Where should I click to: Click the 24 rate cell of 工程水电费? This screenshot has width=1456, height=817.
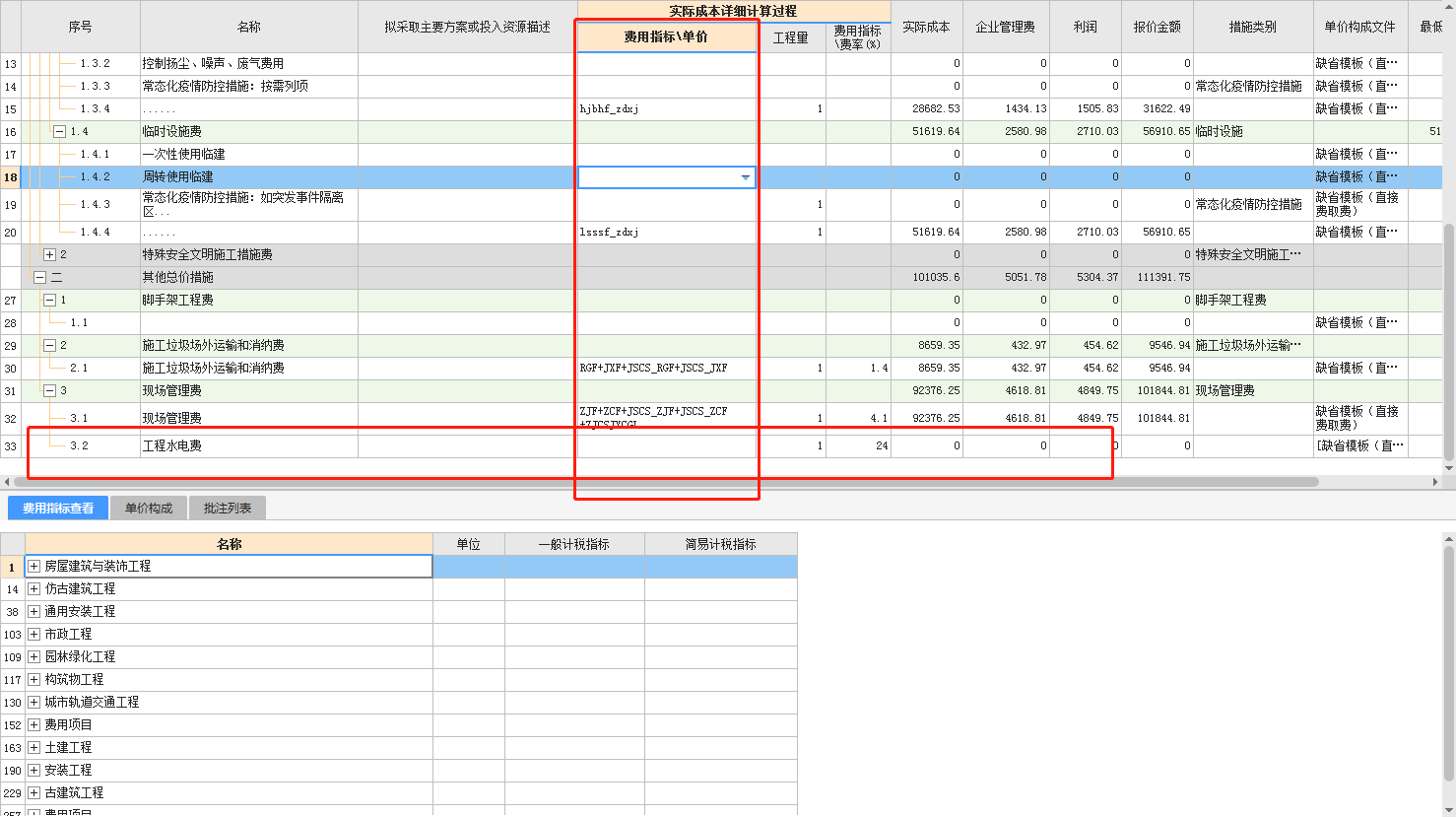(x=858, y=446)
